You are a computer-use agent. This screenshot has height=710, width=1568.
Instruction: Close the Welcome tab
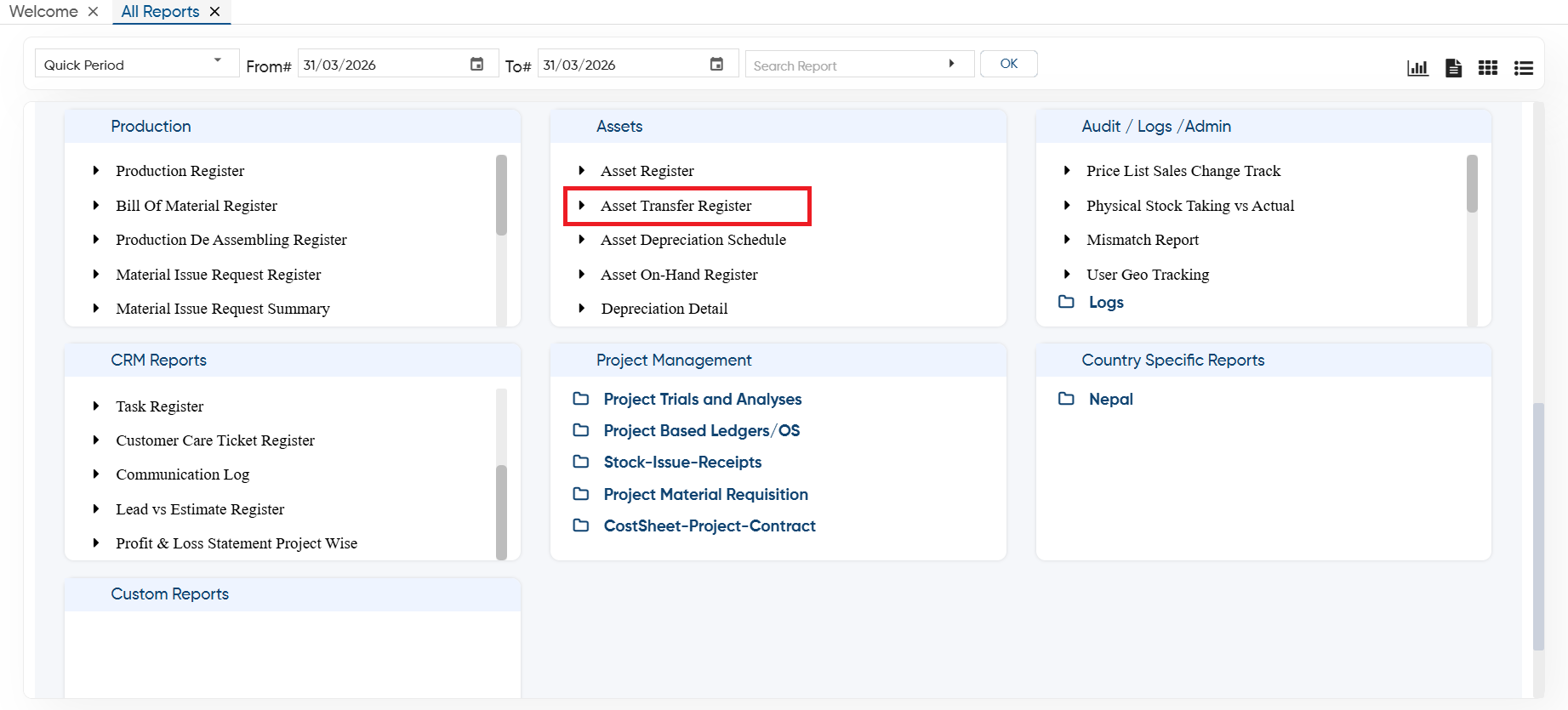[94, 11]
